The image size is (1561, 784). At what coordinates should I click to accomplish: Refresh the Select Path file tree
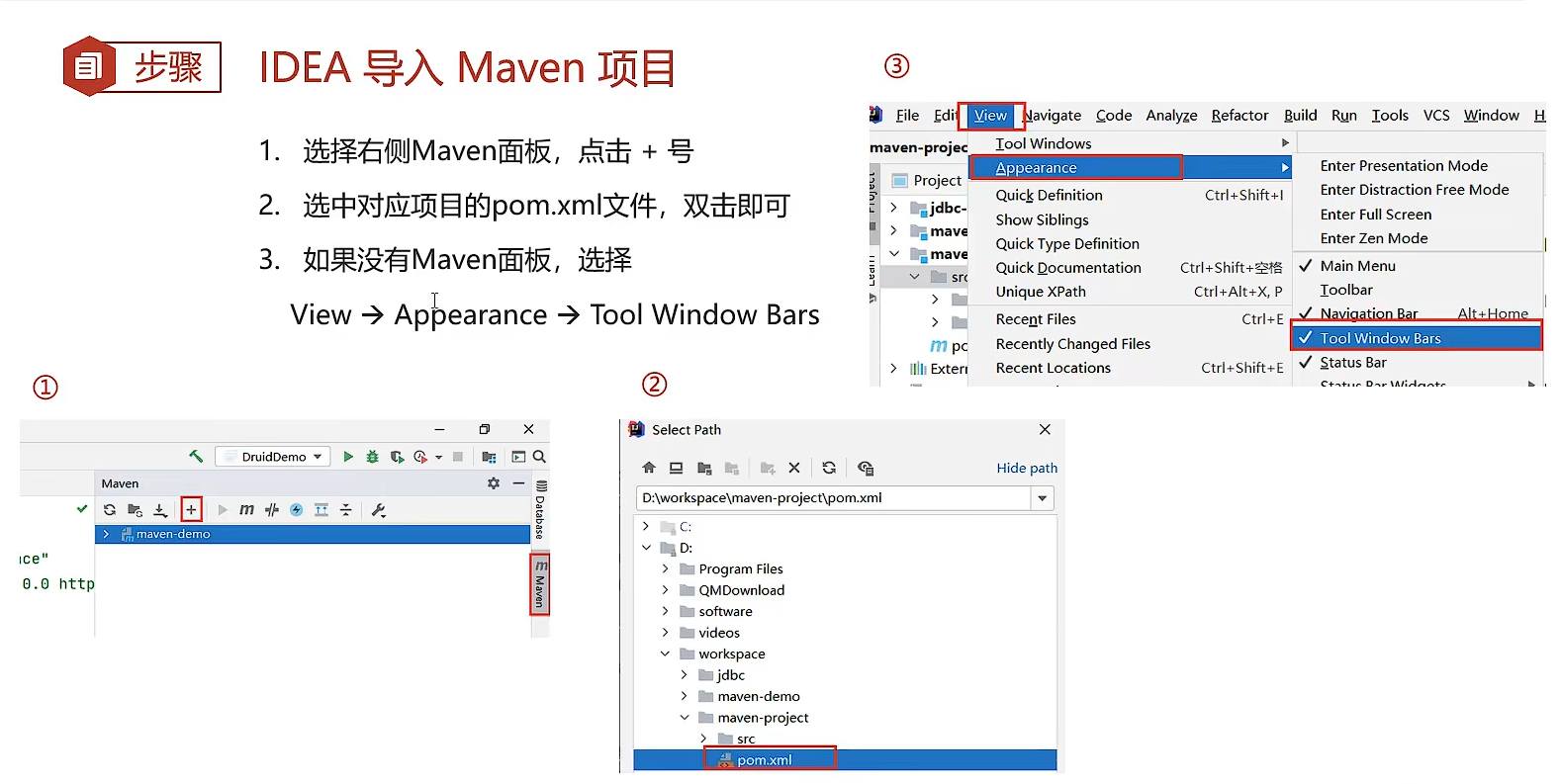(x=829, y=468)
